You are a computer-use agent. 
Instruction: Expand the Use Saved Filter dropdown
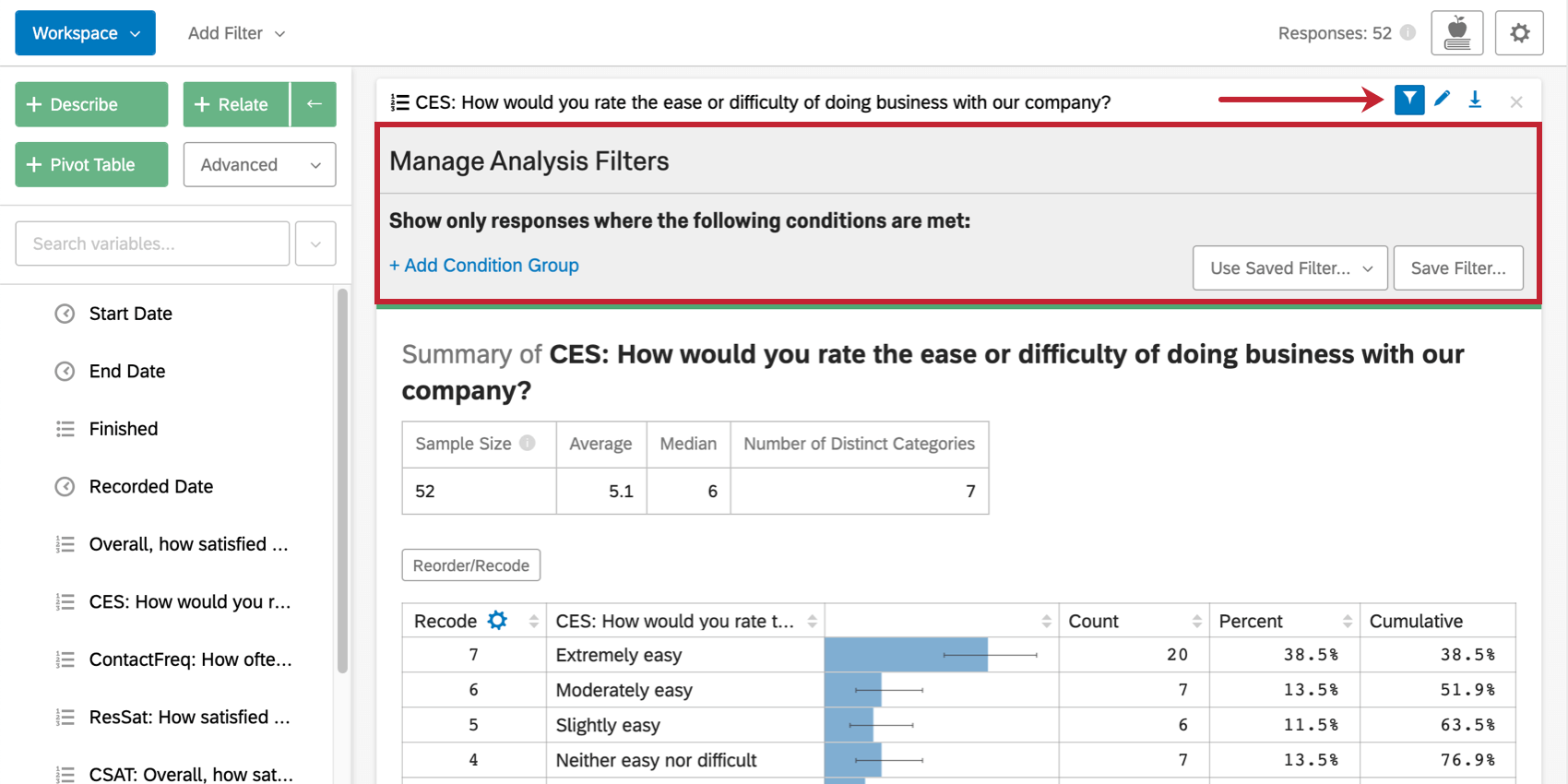click(x=1289, y=267)
